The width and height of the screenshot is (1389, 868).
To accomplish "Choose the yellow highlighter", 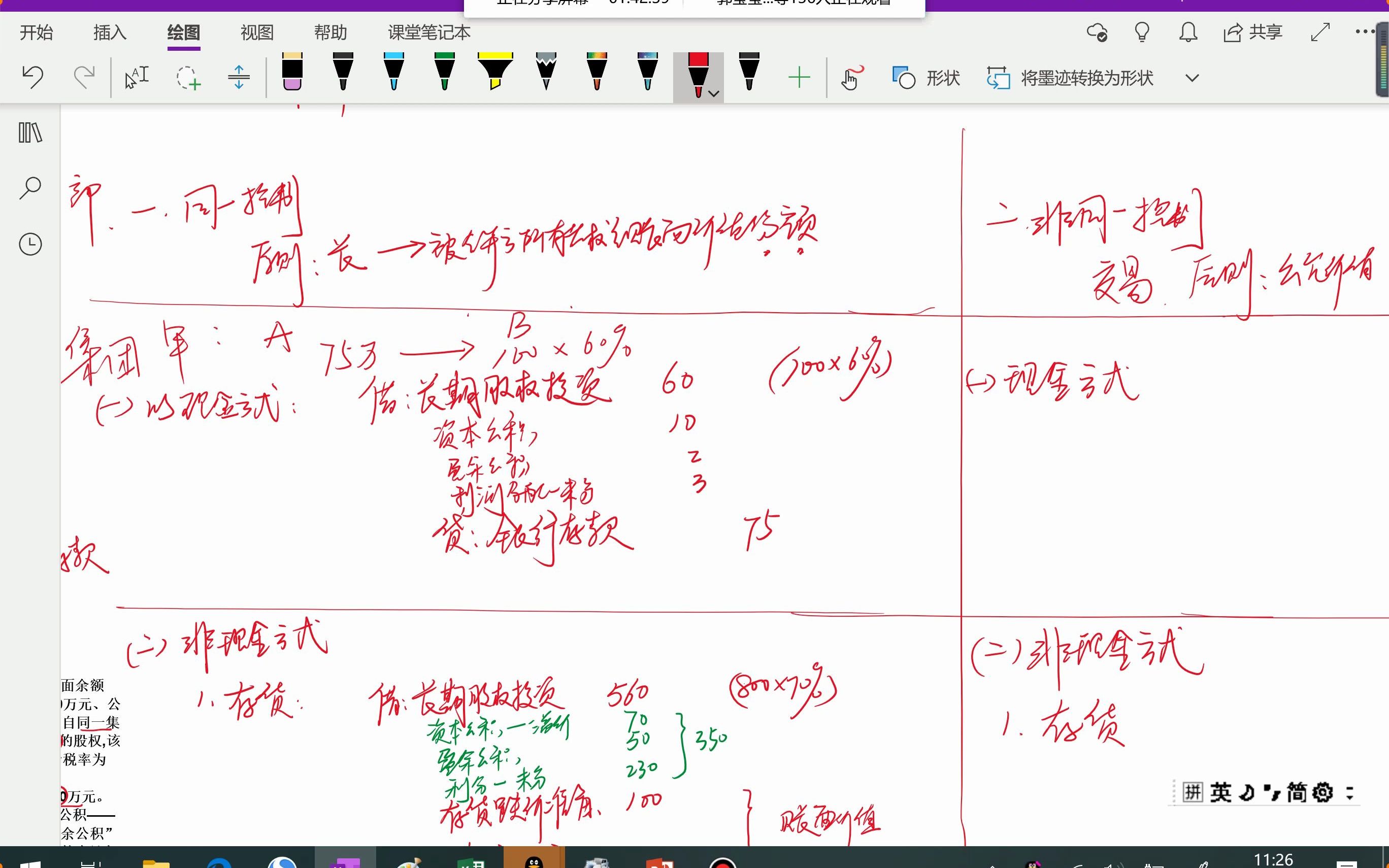I will (495, 72).
